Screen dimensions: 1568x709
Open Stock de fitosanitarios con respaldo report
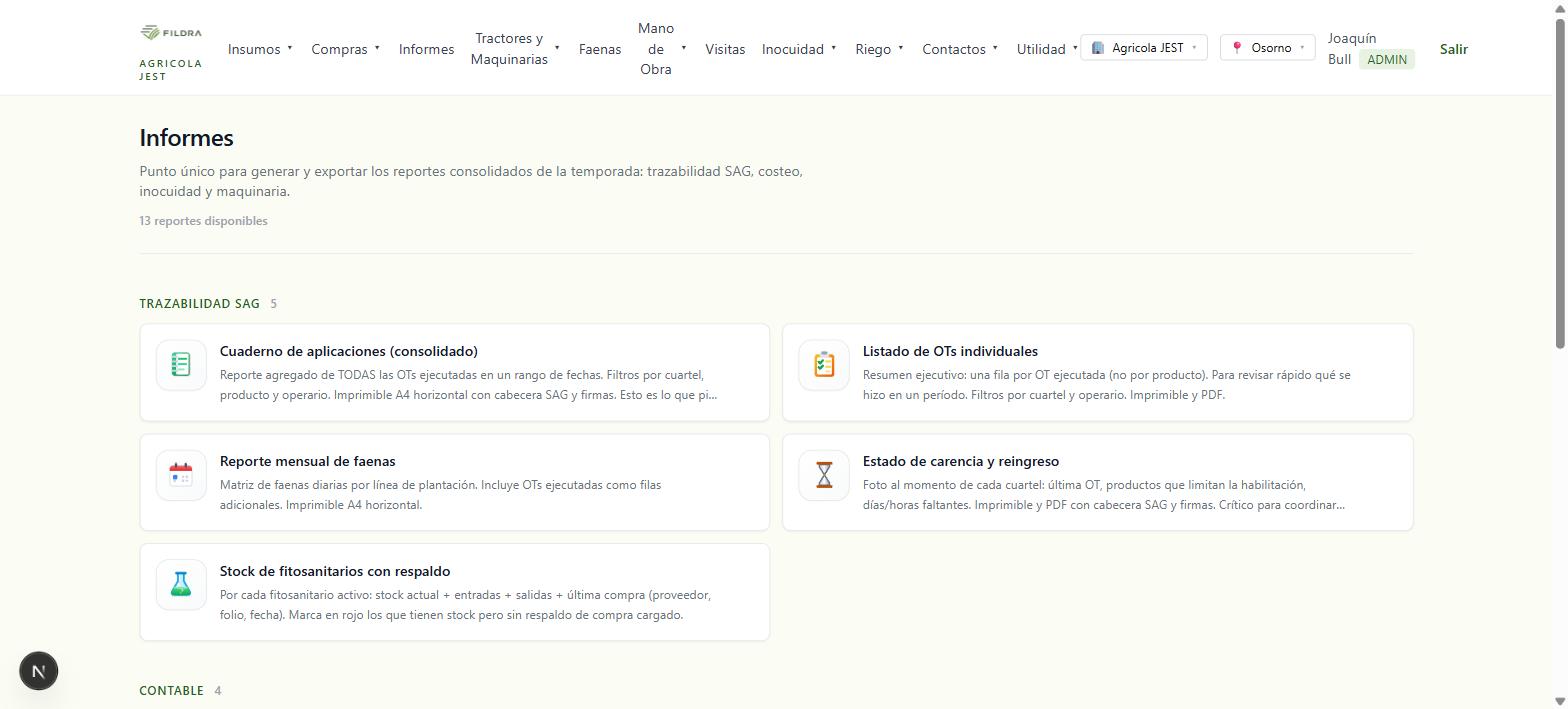pos(455,592)
